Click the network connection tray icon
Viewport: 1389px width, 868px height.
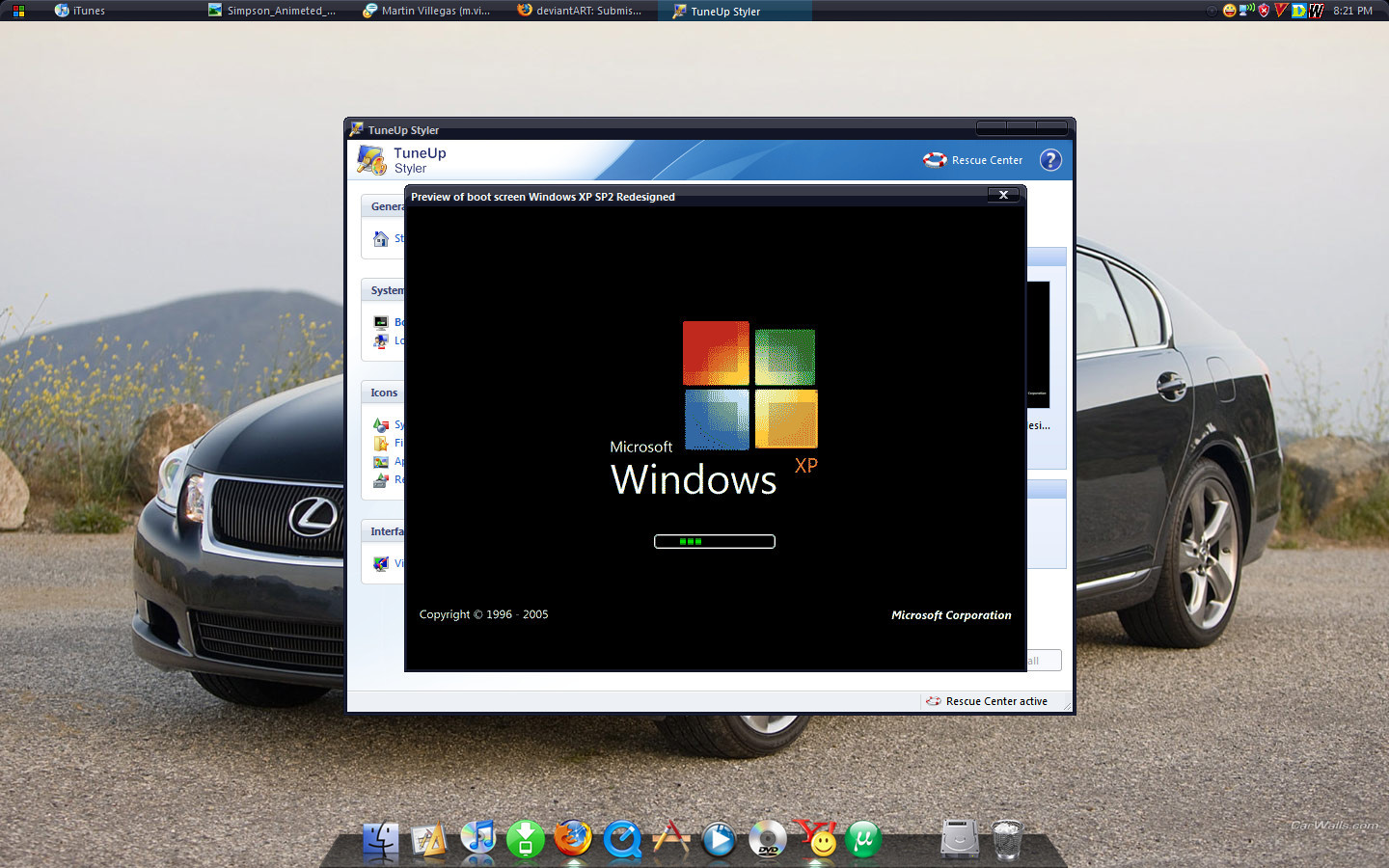point(1246,11)
